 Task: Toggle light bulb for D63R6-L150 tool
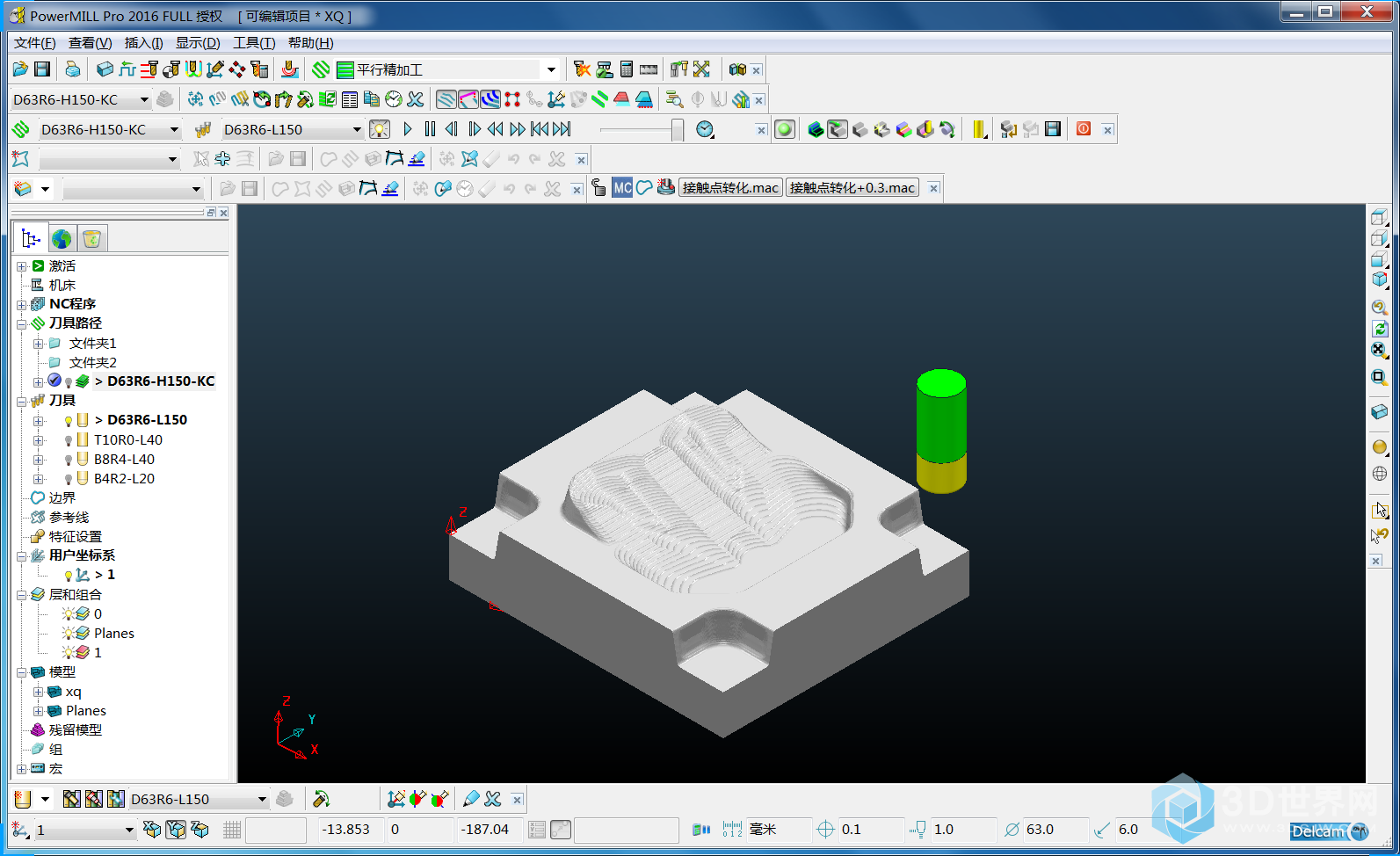69,421
